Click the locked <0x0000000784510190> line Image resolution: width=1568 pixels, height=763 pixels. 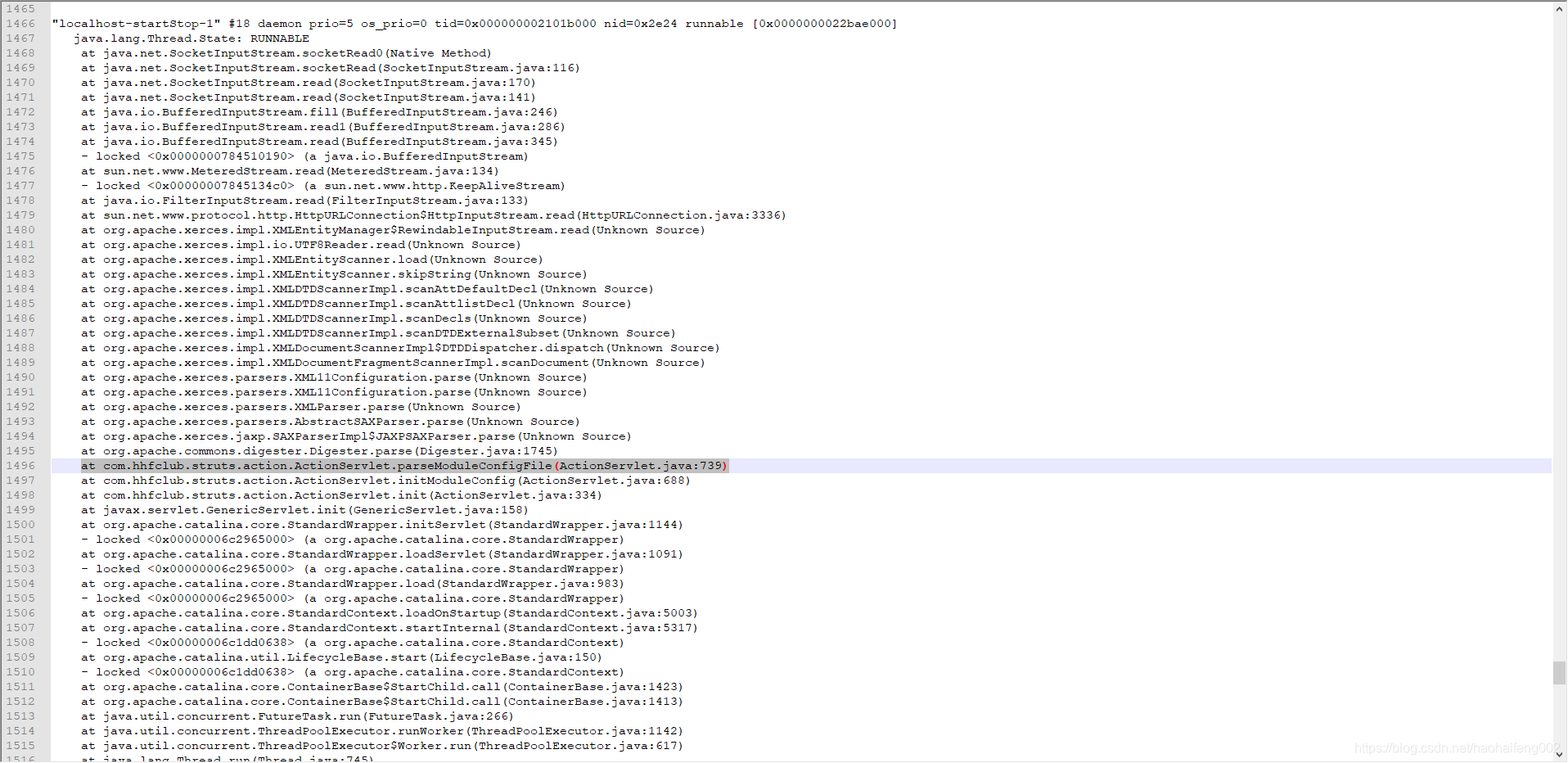(304, 156)
